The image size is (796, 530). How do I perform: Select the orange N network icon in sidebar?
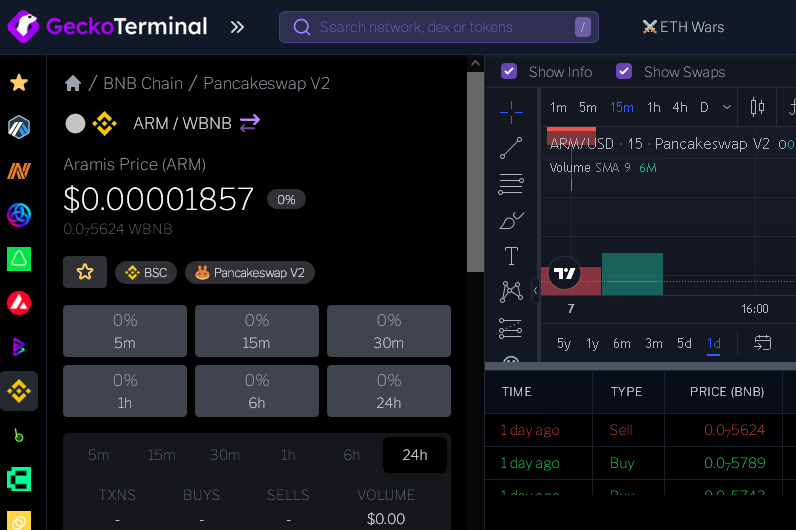click(19, 171)
